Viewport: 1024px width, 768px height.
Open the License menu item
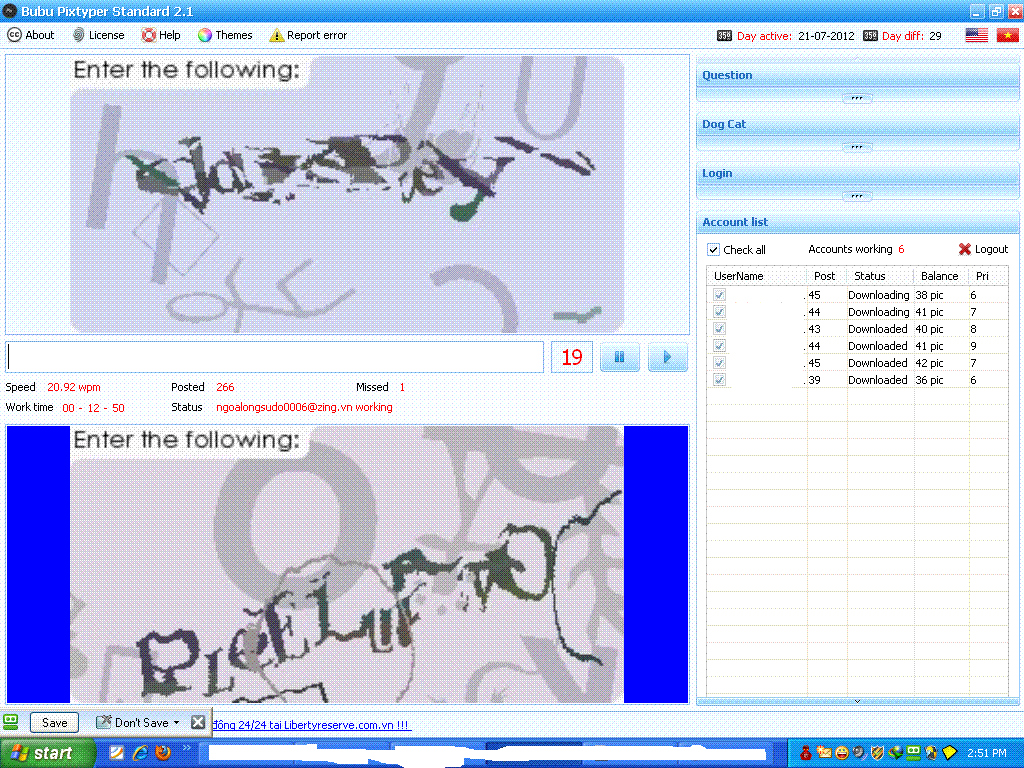[x=99, y=35]
